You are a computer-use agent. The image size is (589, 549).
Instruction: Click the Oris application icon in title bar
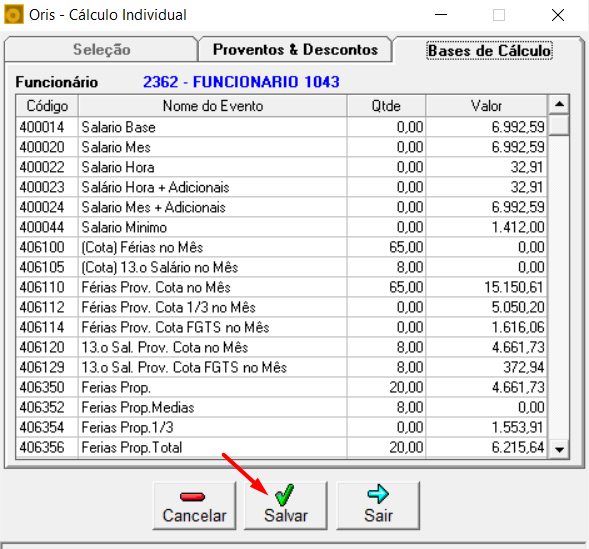(14, 15)
